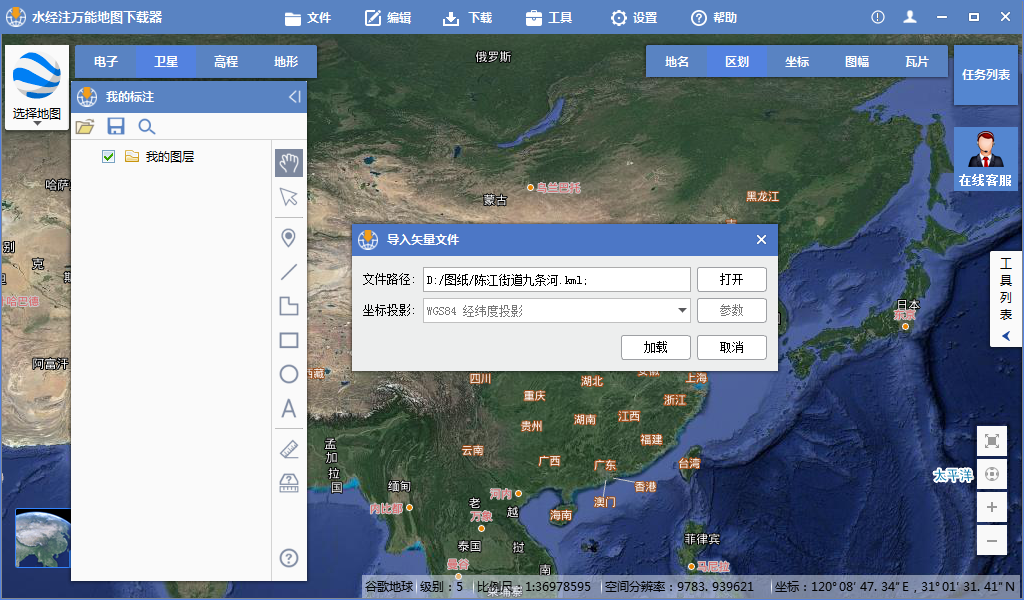
Task: Select the ruler measure tool
Action: [289, 449]
